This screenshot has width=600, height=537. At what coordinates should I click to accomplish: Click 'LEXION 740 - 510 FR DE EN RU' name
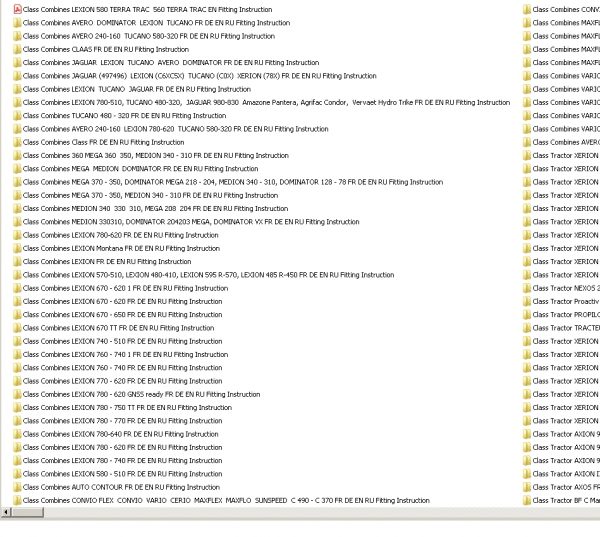point(122,341)
